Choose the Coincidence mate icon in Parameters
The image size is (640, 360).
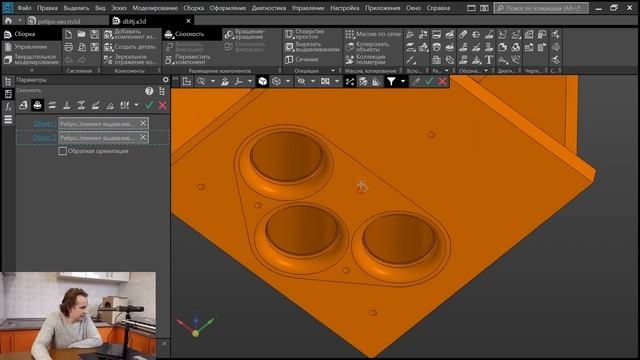tap(23, 105)
